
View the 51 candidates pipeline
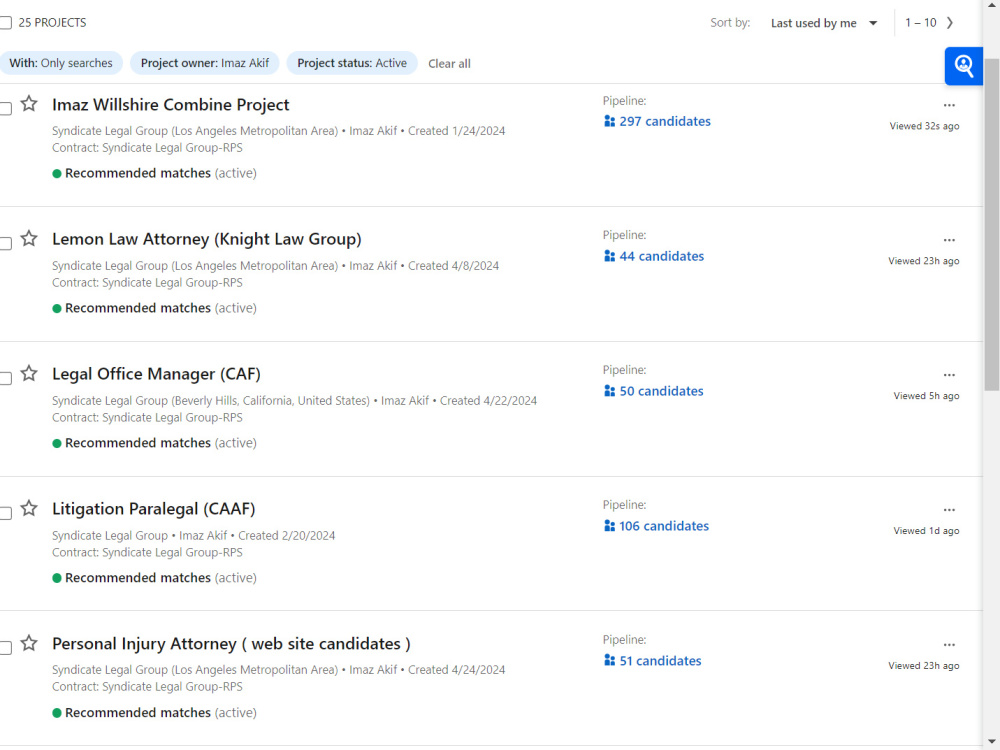click(652, 661)
